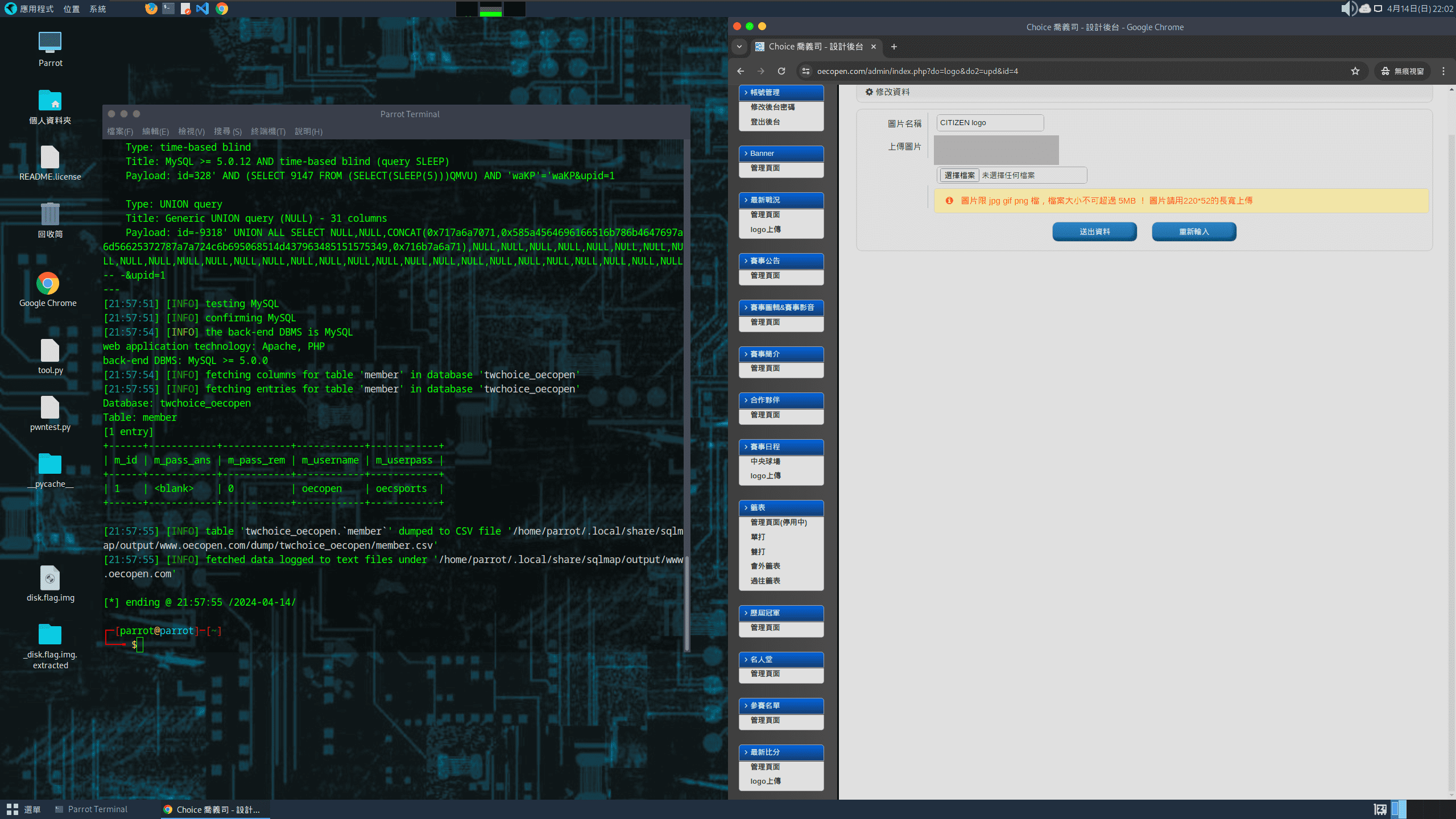Select README.license file on desktop
The image size is (1456, 819).
pyautogui.click(x=50, y=163)
